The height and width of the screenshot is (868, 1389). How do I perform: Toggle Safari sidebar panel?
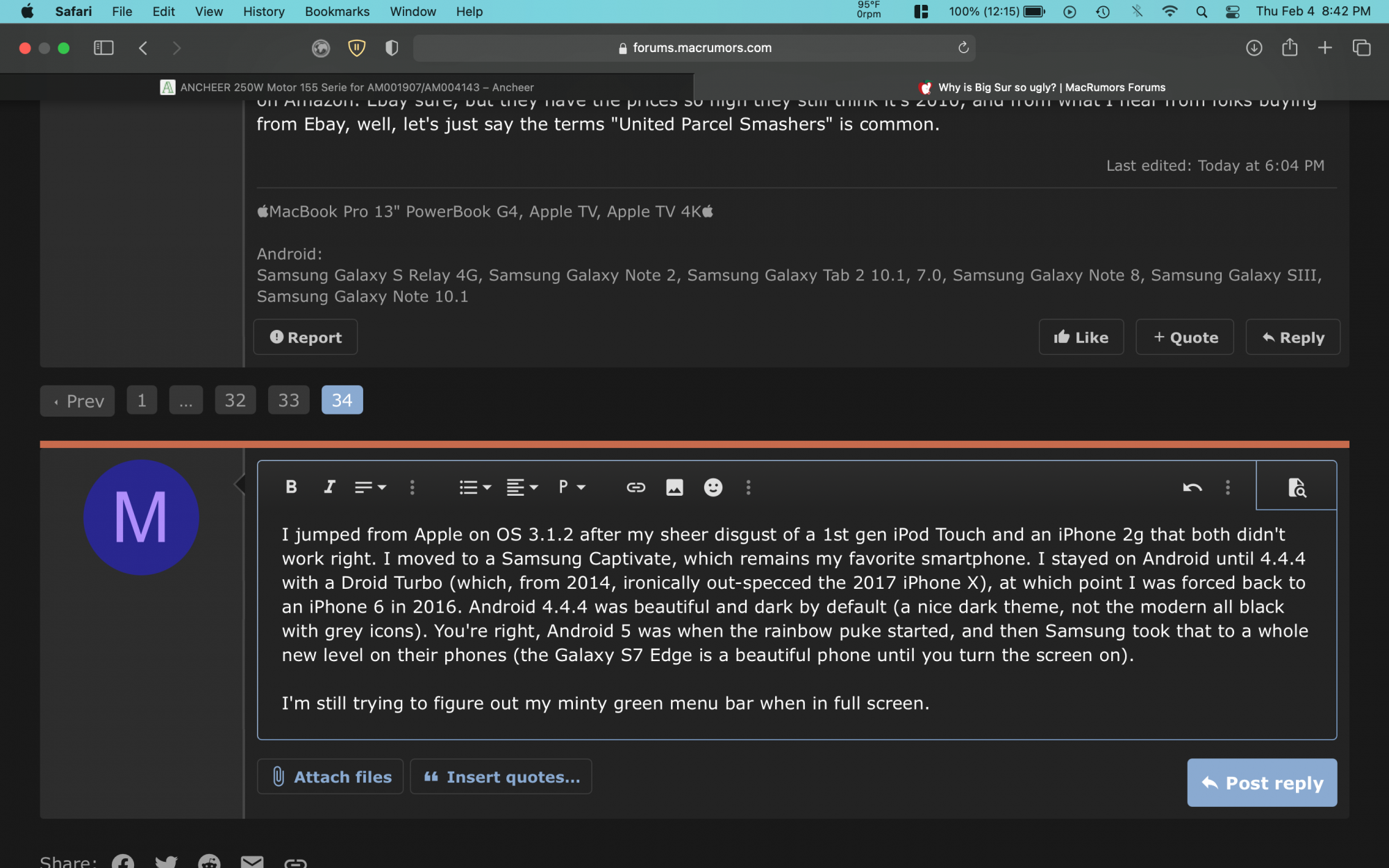click(x=103, y=48)
